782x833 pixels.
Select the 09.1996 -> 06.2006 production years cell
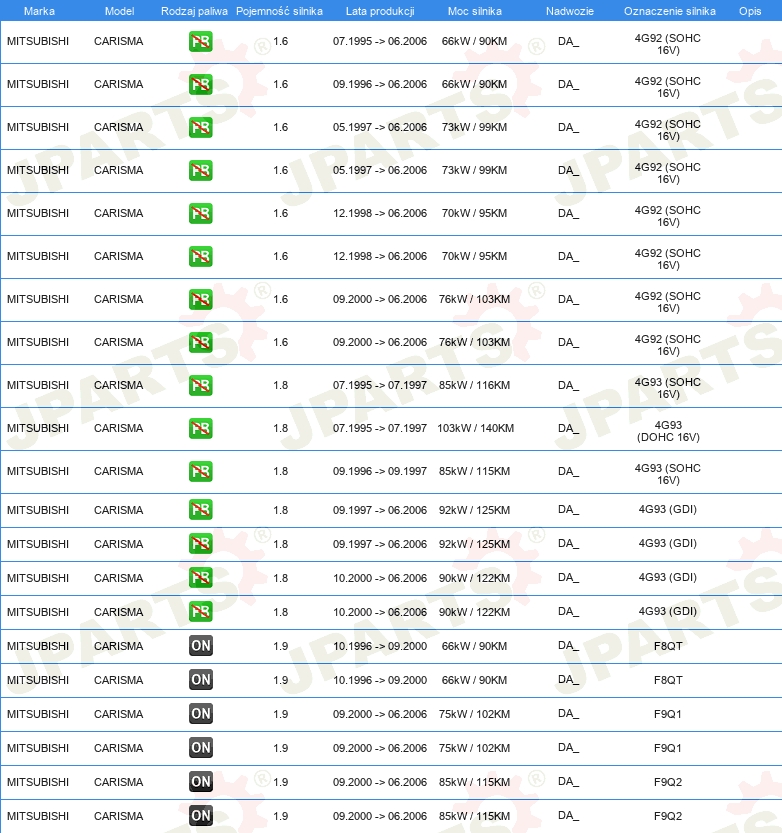tap(380, 84)
